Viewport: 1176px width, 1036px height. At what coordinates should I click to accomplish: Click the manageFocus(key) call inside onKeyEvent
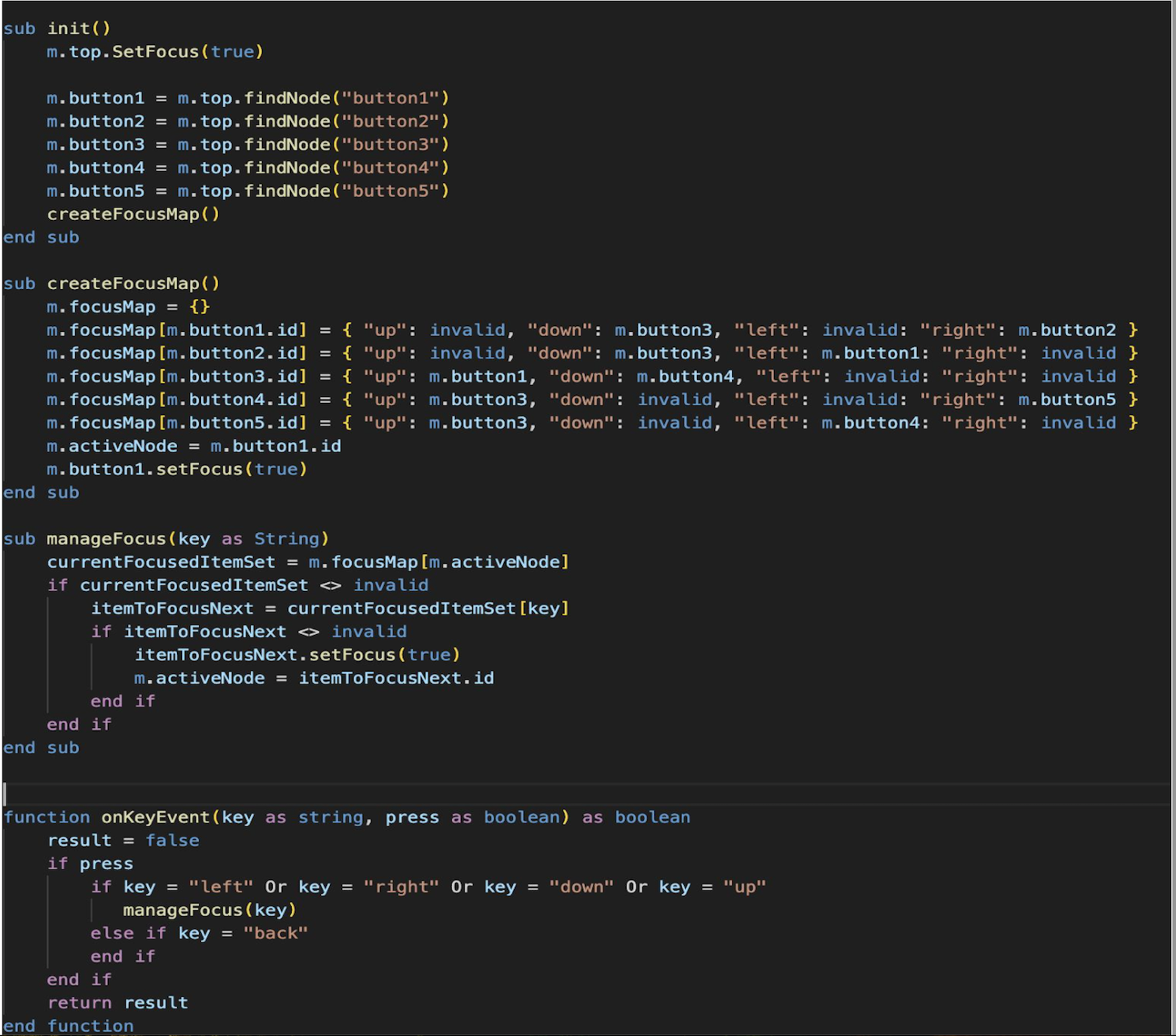[210, 910]
